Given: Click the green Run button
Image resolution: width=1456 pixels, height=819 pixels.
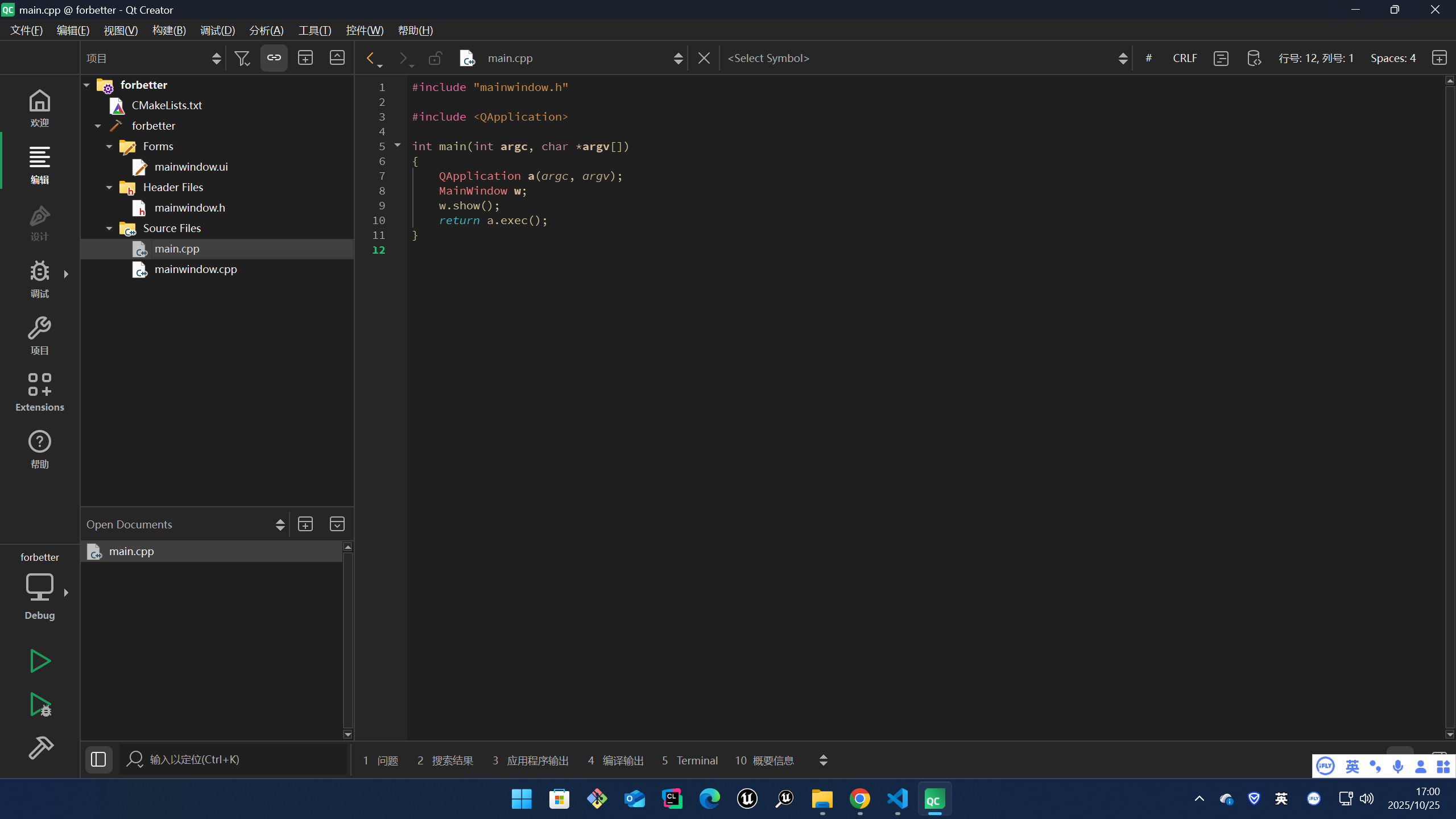Looking at the screenshot, I should pyautogui.click(x=40, y=661).
